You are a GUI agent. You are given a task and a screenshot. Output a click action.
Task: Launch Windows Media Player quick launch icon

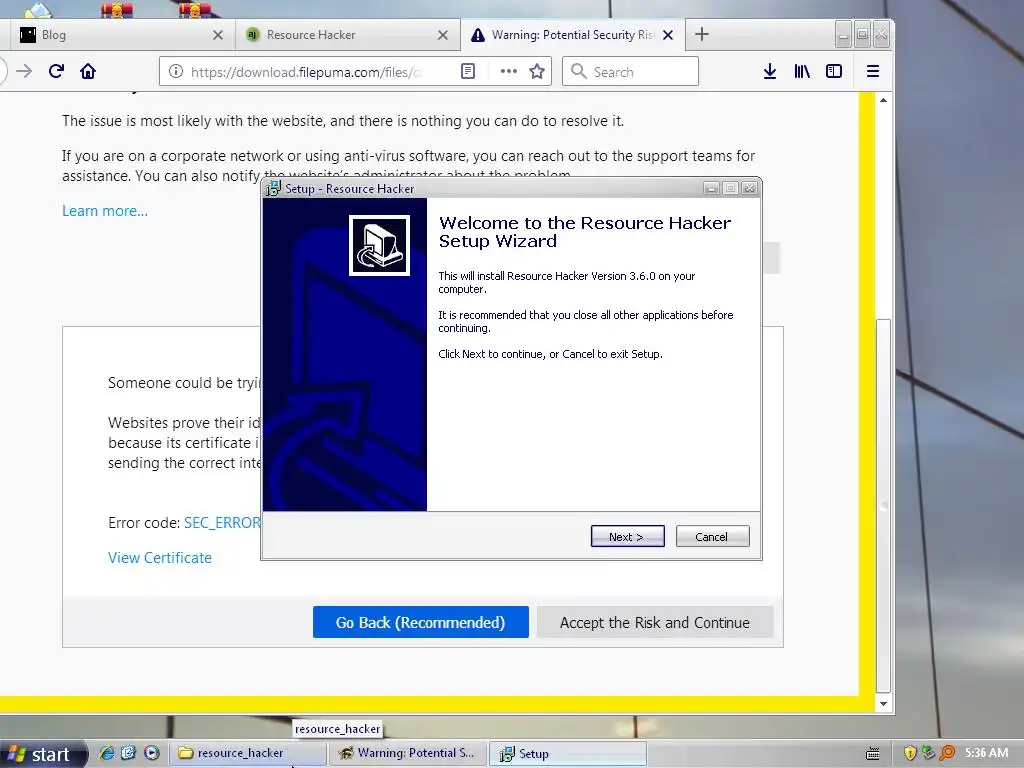pos(152,753)
